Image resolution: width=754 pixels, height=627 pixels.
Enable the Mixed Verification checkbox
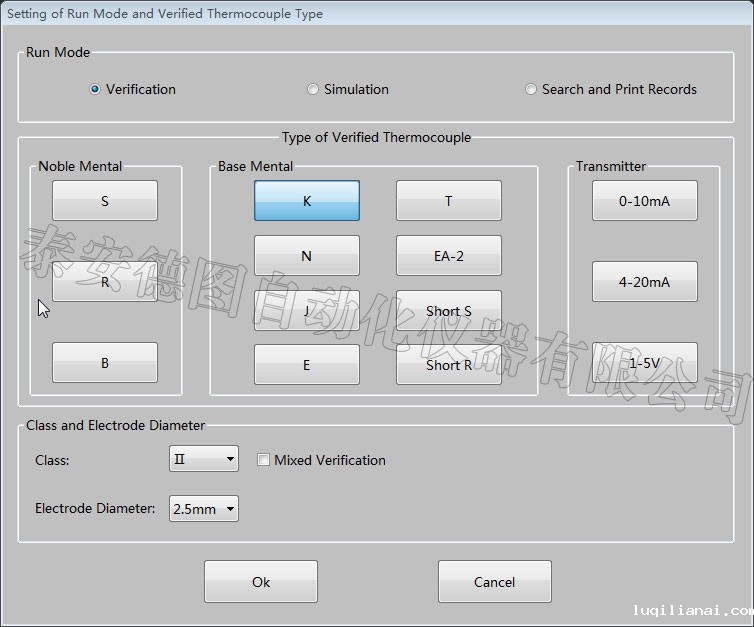(264, 460)
